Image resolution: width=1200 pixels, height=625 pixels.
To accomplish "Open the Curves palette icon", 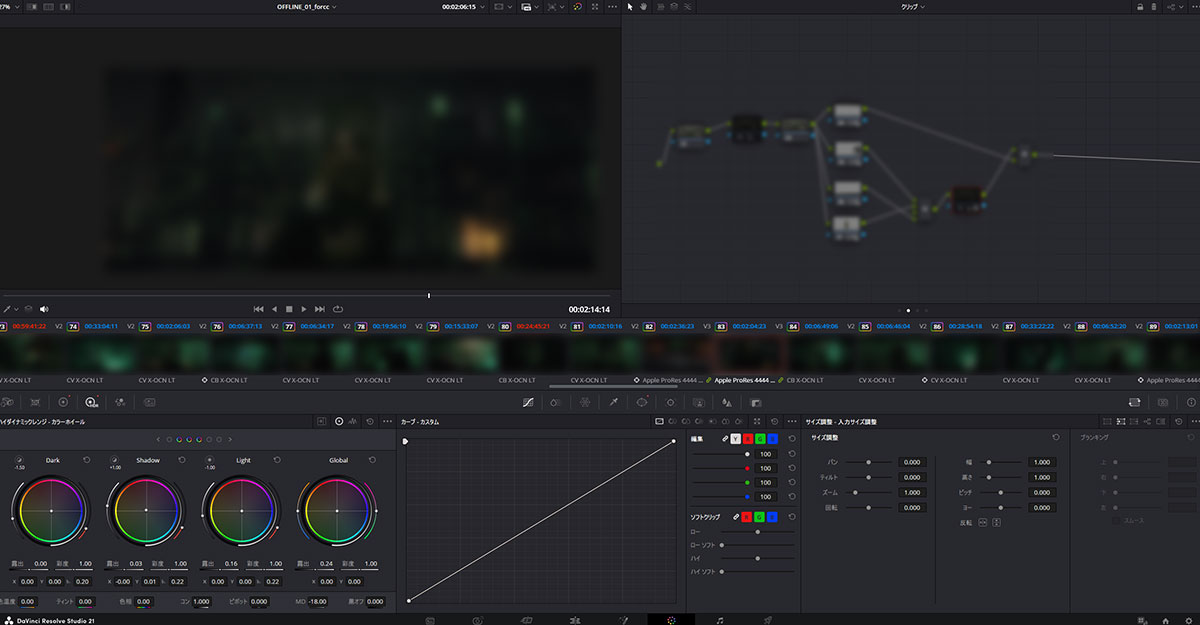I will click(x=529, y=401).
